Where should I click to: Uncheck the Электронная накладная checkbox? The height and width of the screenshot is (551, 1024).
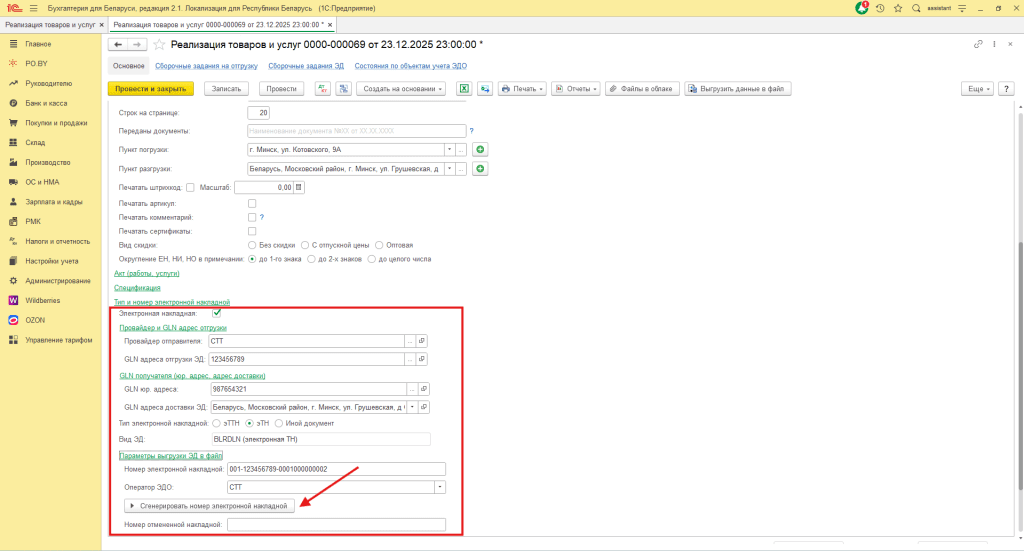217,313
